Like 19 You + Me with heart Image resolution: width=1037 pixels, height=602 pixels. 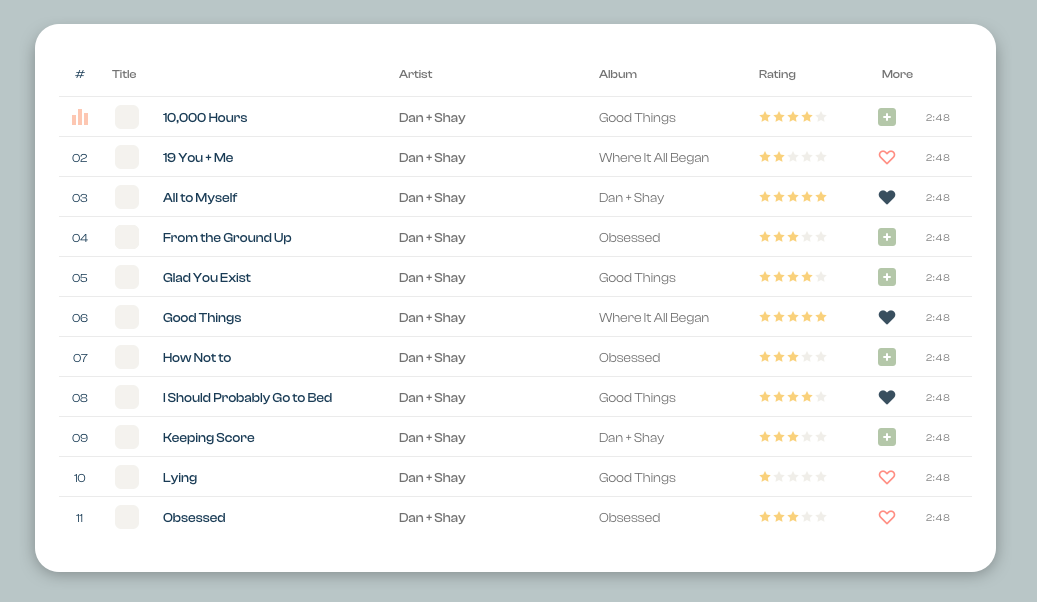click(x=886, y=157)
